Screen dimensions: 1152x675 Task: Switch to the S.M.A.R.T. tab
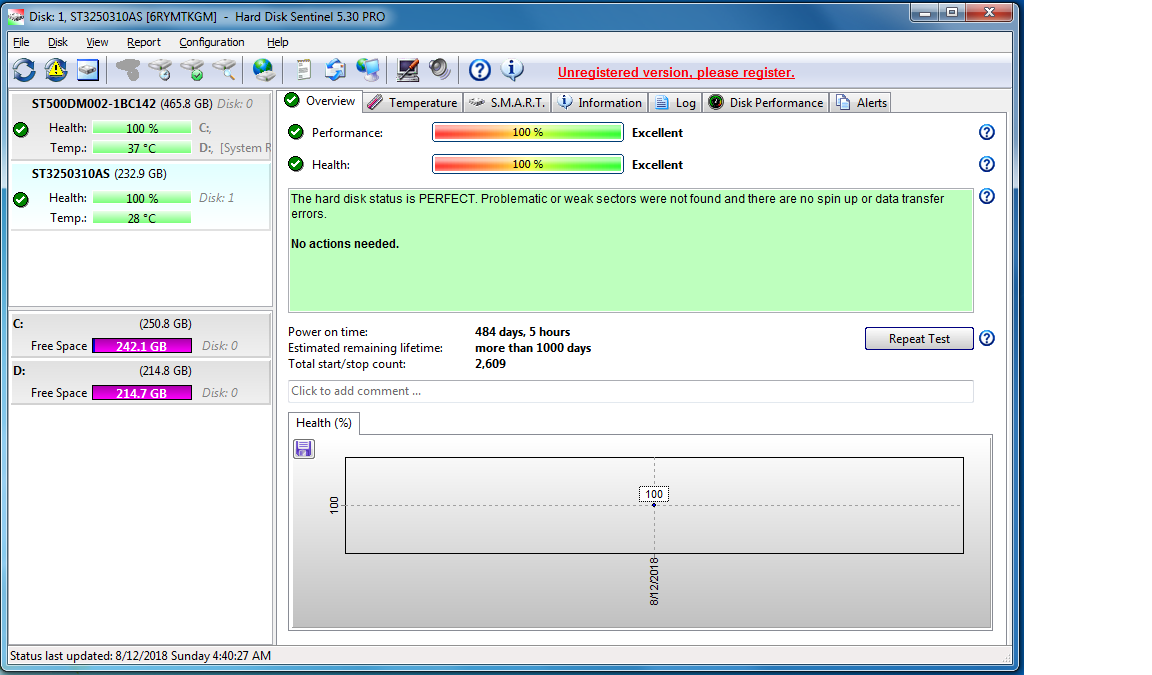(507, 103)
